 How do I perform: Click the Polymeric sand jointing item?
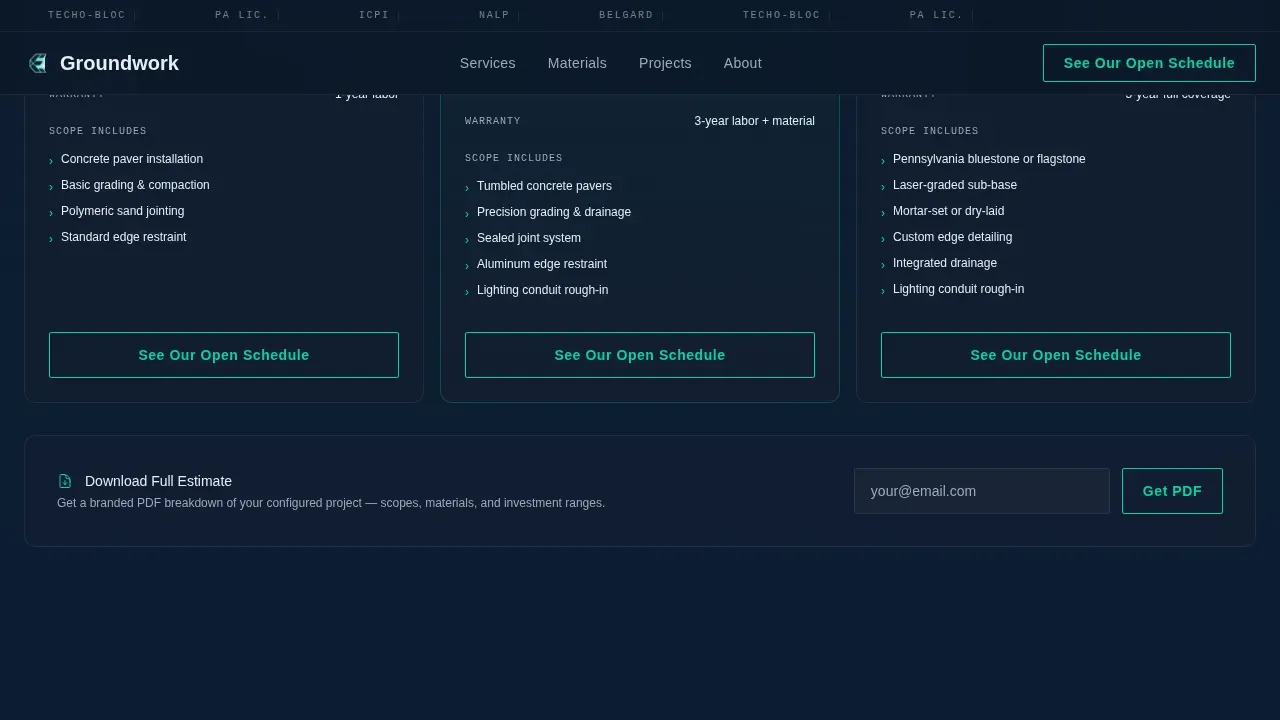(x=122, y=211)
